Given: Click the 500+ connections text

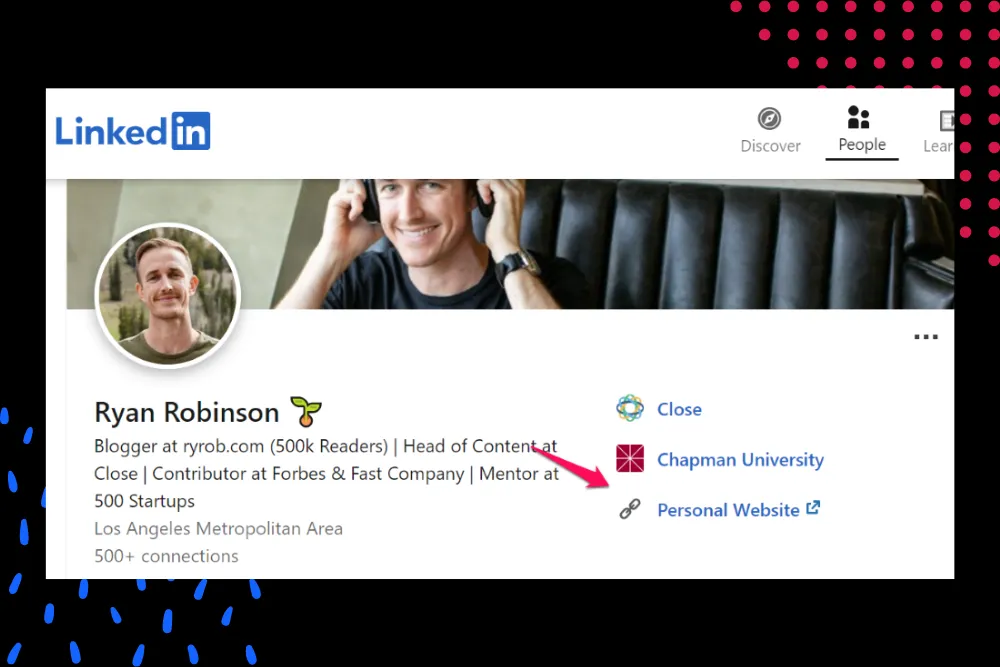Looking at the screenshot, I should (x=166, y=556).
